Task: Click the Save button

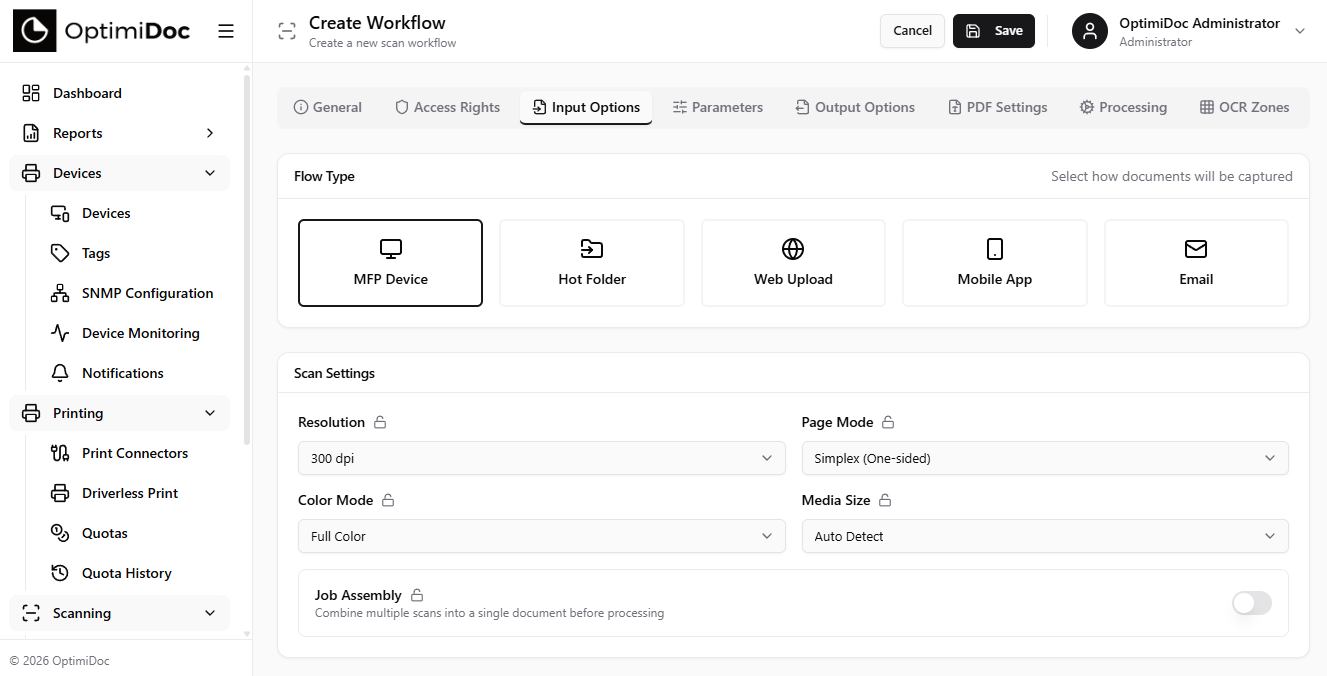Action: point(994,31)
